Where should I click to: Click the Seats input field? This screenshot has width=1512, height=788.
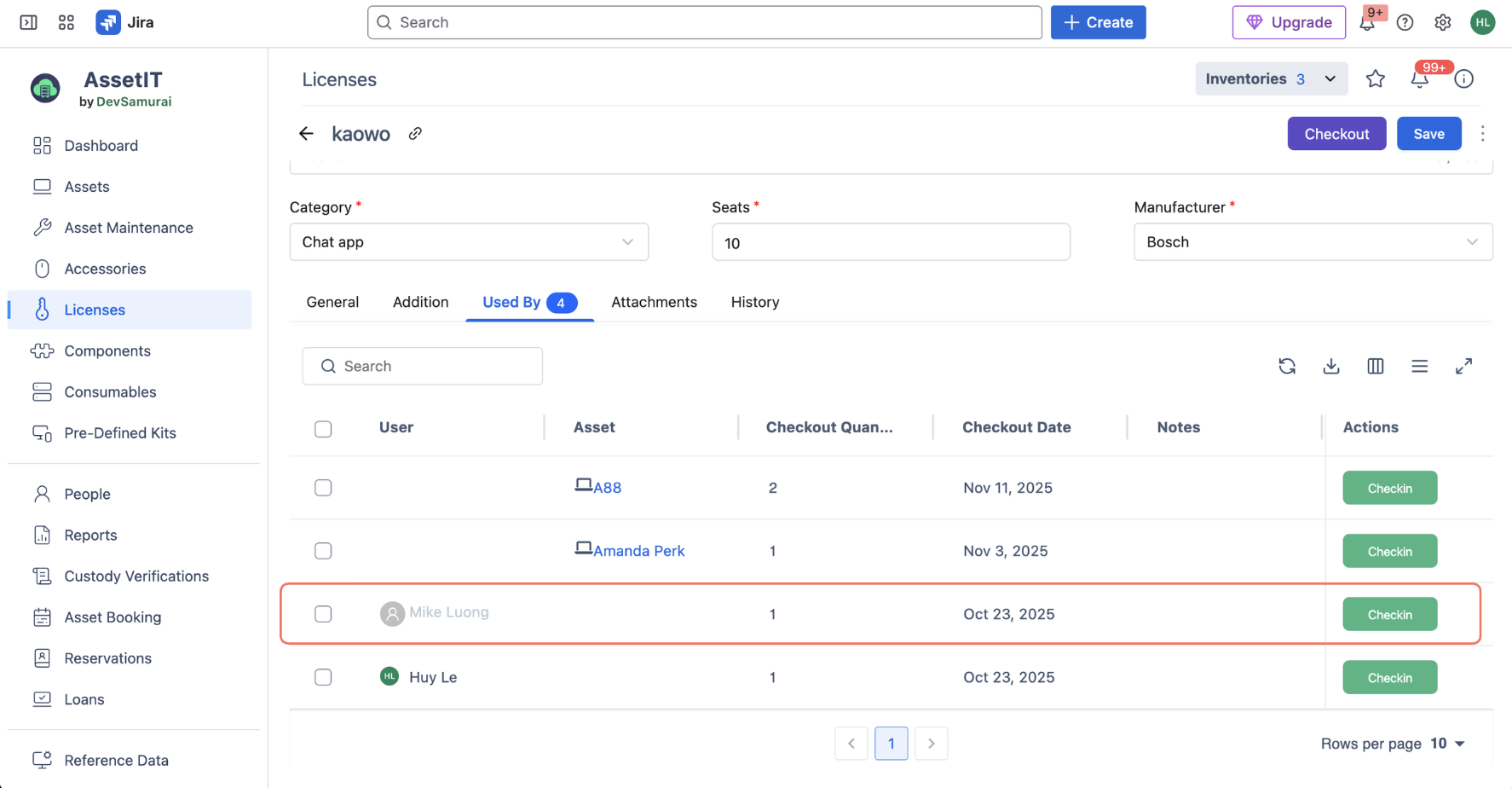click(891, 243)
